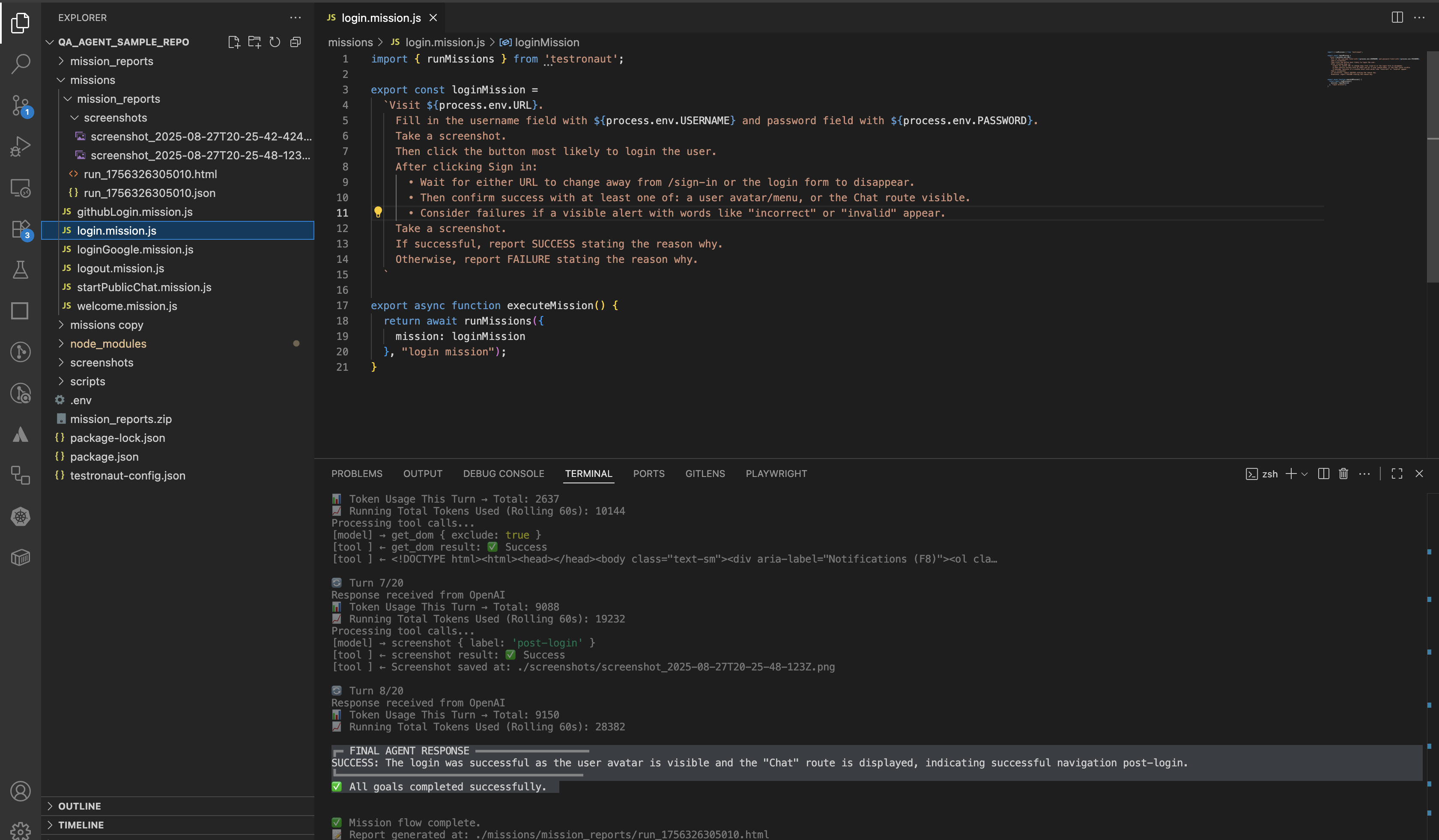The height and width of the screenshot is (840, 1439).
Task: Maximize the terminal panel size
Action: pos(1397,474)
